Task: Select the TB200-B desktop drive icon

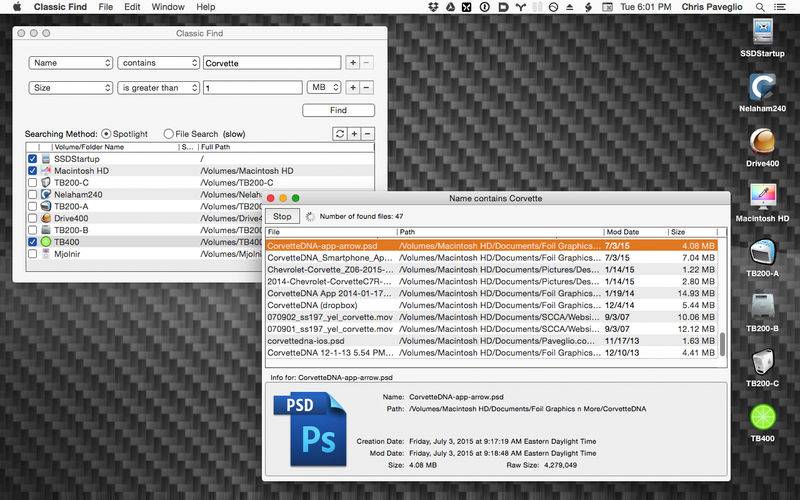Action: point(762,307)
